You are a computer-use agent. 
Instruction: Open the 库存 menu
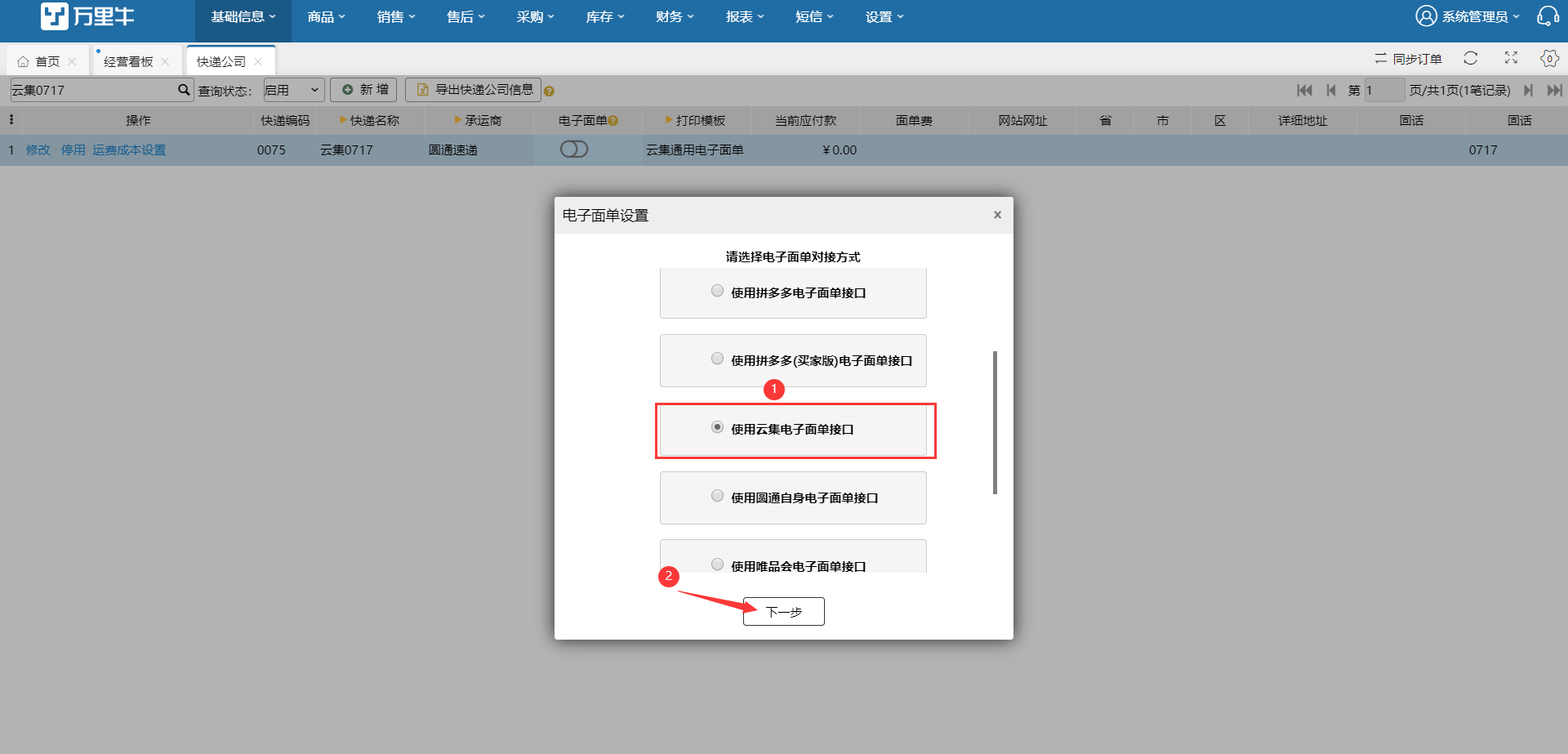click(x=605, y=16)
